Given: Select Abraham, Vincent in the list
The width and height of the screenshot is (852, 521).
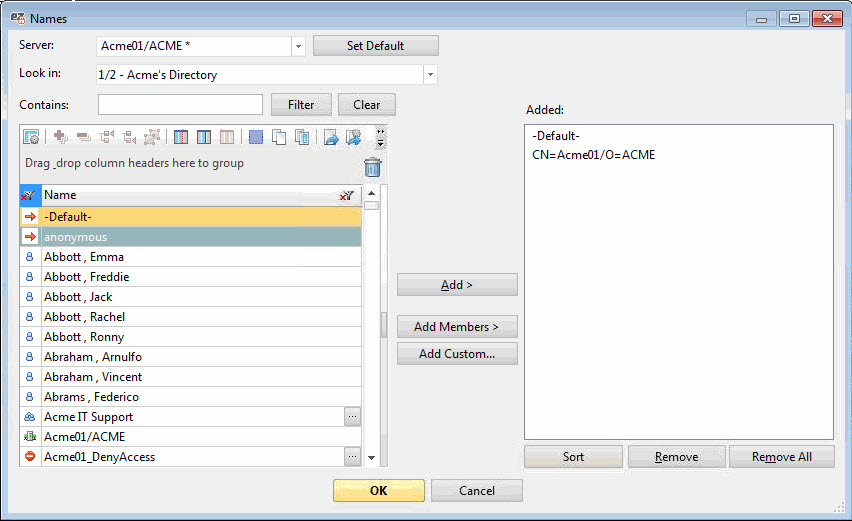Looking at the screenshot, I should 200,377.
